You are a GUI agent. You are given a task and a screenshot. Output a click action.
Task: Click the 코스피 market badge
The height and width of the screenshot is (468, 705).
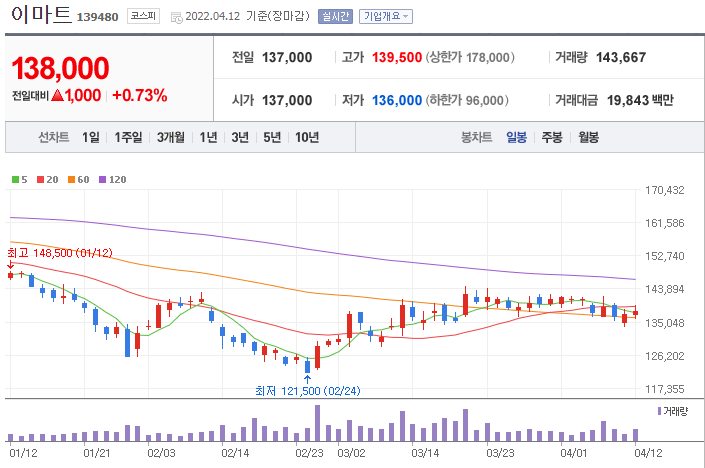(143, 16)
